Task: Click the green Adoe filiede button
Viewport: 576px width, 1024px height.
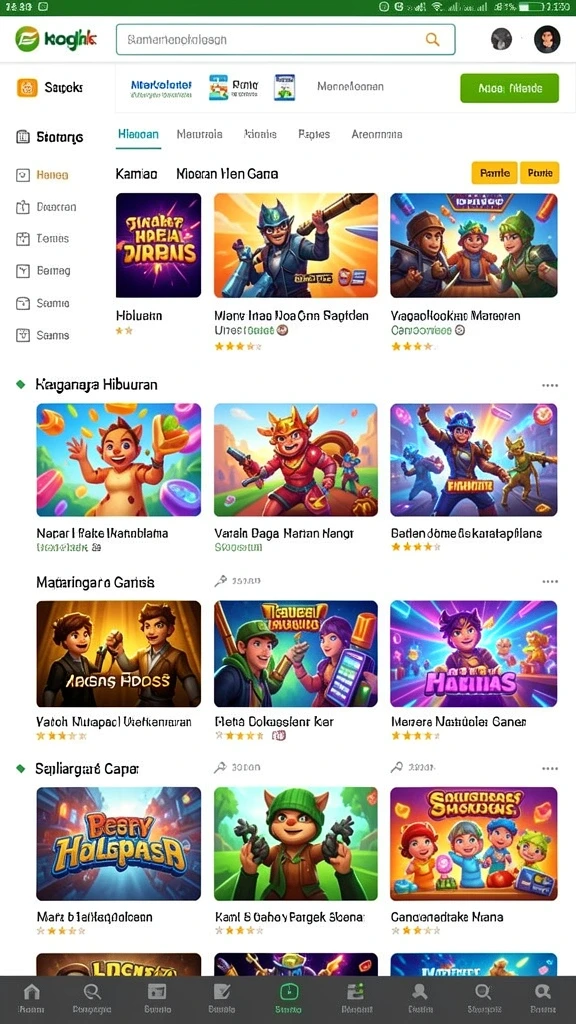Action: pyautogui.click(x=509, y=88)
